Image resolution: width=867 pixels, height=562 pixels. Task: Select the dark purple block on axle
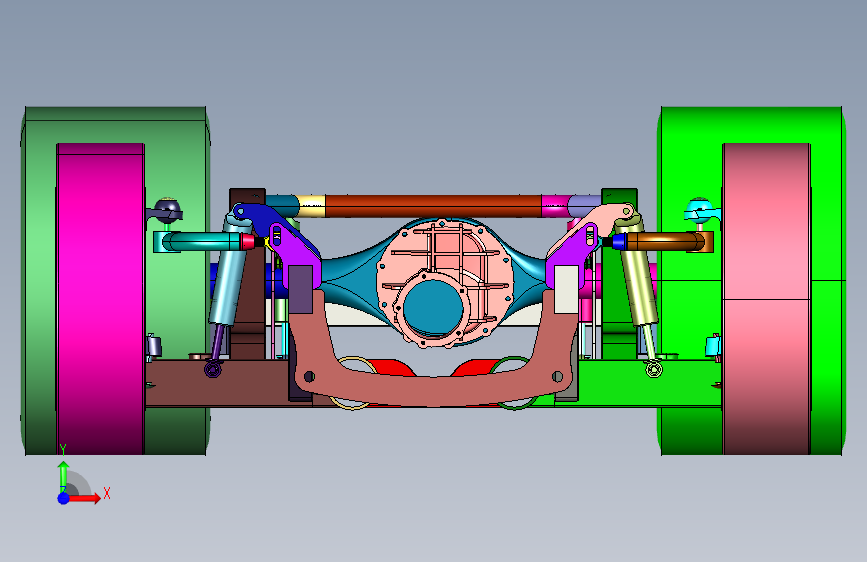(301, 289)
